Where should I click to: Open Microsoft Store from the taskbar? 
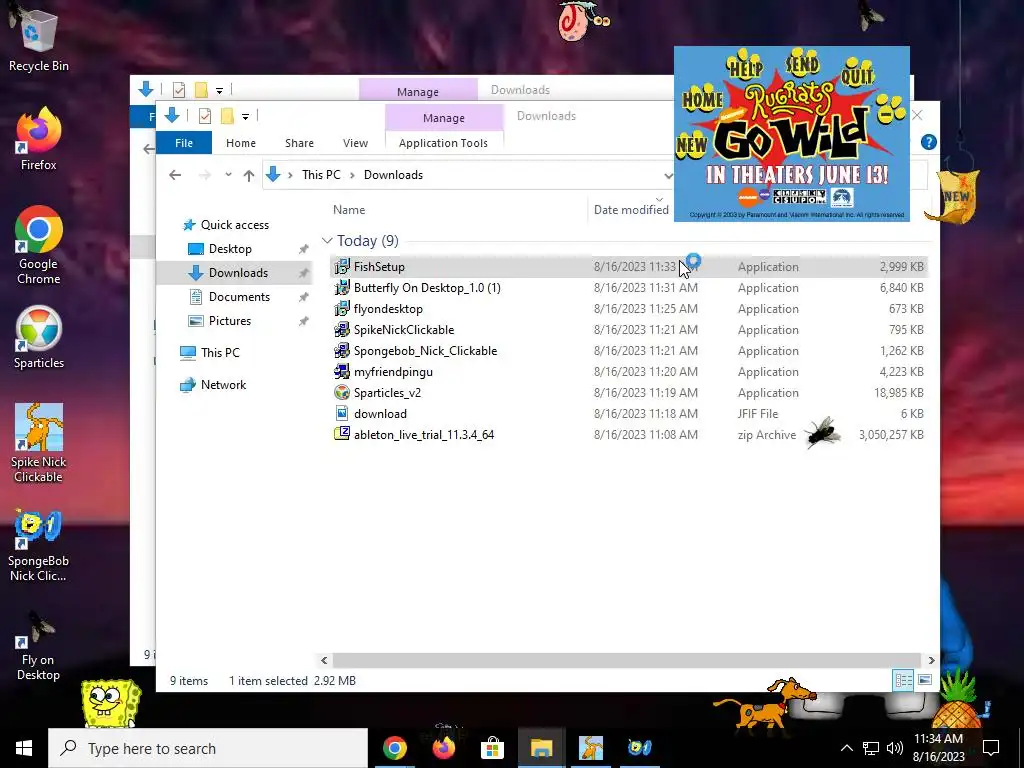click(492, 748)
